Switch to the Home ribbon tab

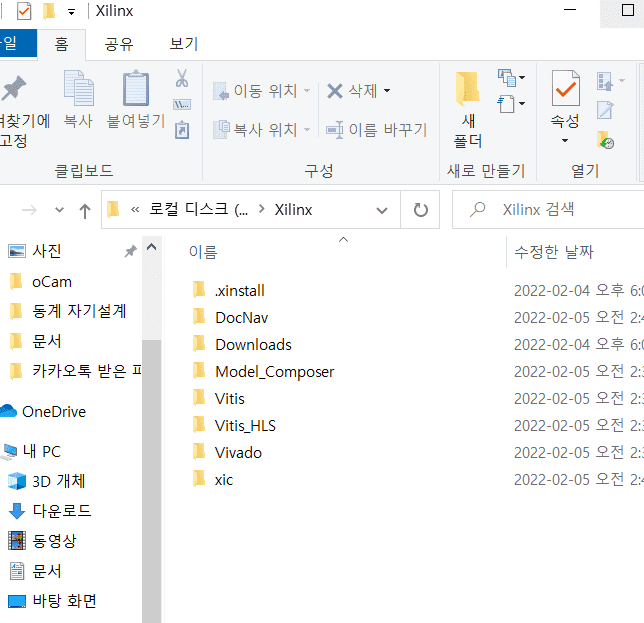click(x=62, y=44)
